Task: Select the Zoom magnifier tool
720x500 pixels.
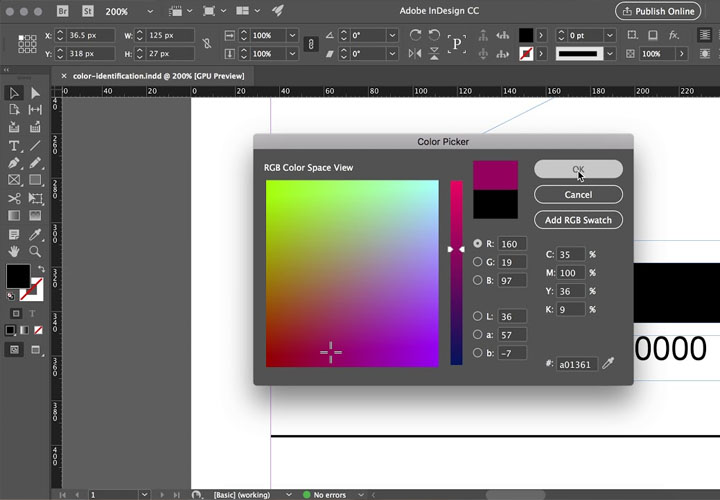Action: pyautogui.click(x=35, y=251)
